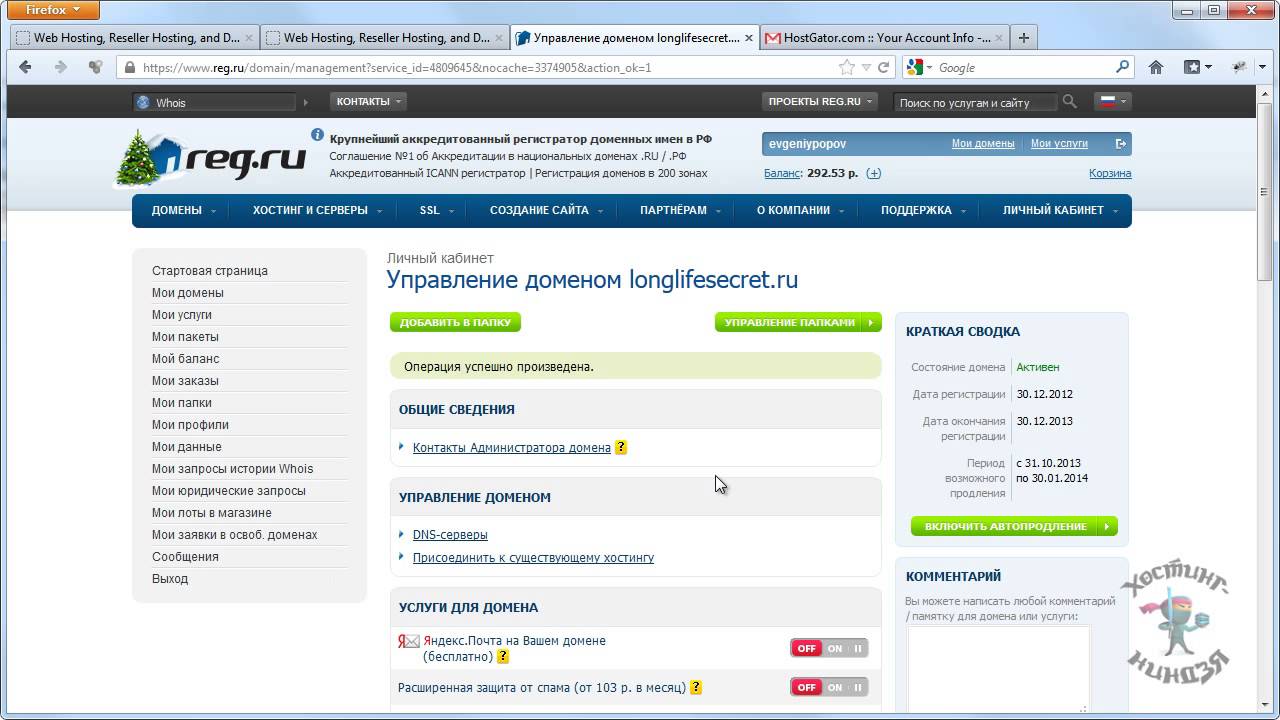This screenshot has width=1280, height=720.
Task: Open help icon for Контакты Администратора домена
Action: point(621,448)
